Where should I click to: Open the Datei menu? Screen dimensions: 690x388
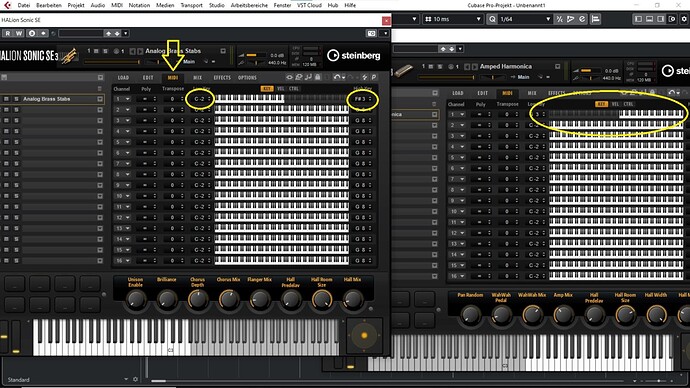pos(24,5)
